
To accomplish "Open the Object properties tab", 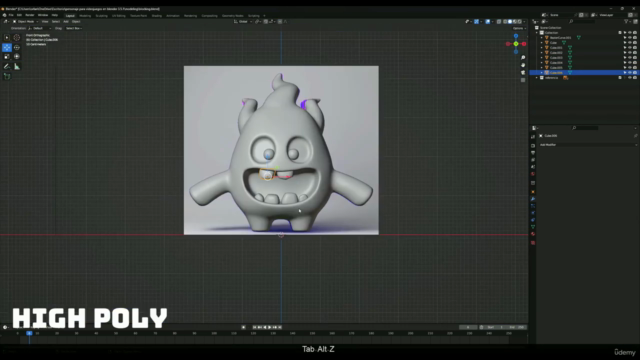I will [x=533, y=192].
